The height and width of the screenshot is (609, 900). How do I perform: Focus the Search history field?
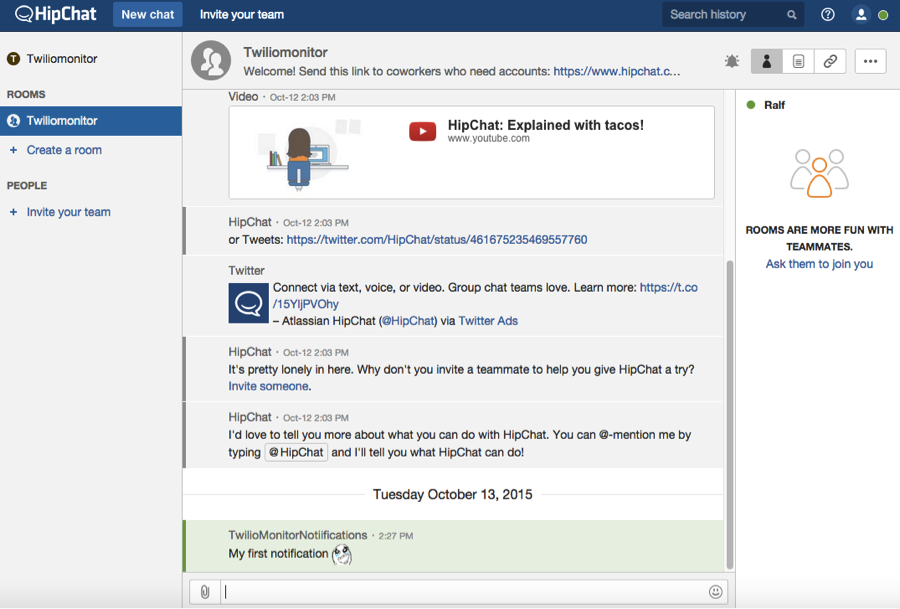(732, 14)
